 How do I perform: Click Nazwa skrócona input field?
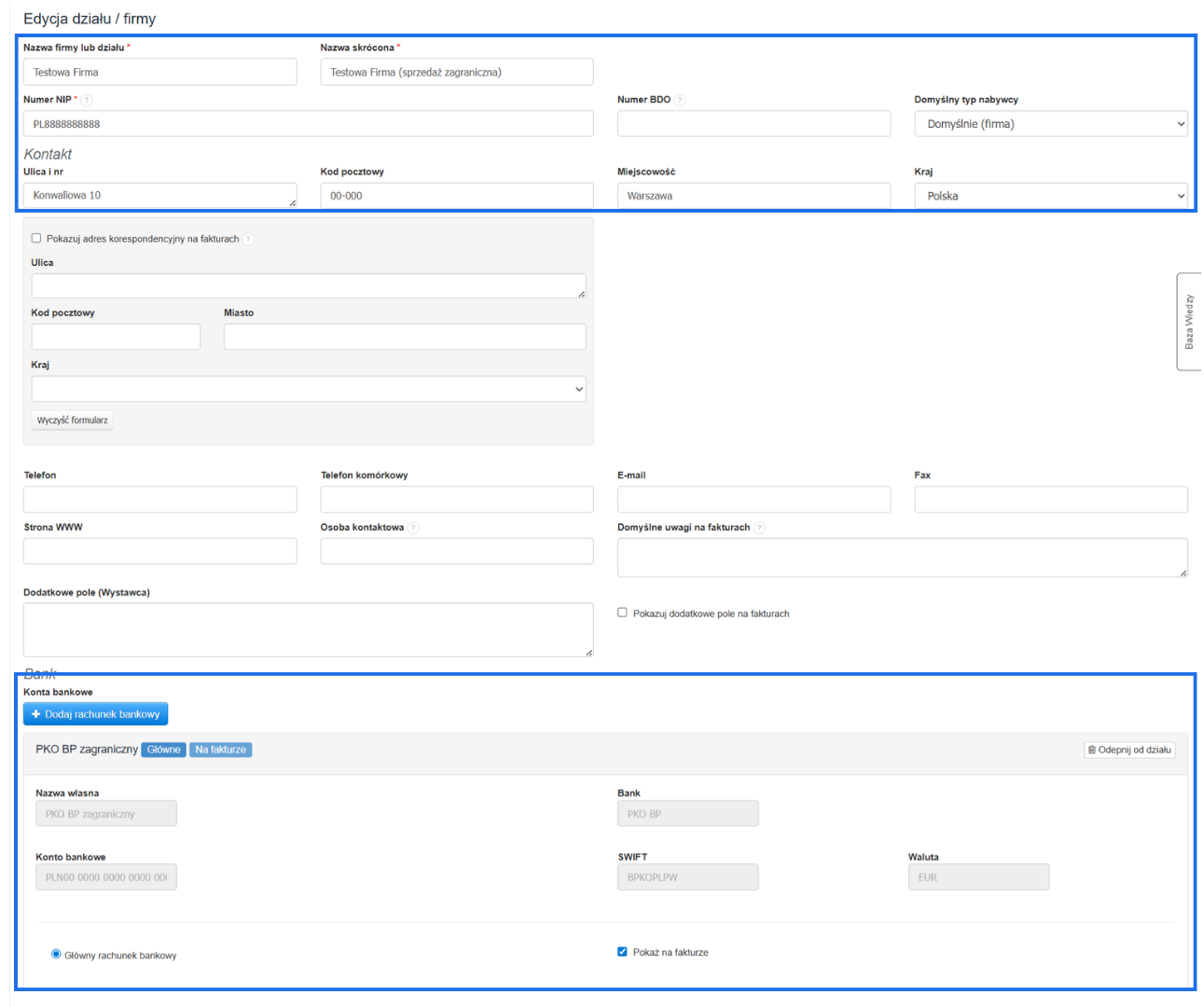(x=457, y=72)
